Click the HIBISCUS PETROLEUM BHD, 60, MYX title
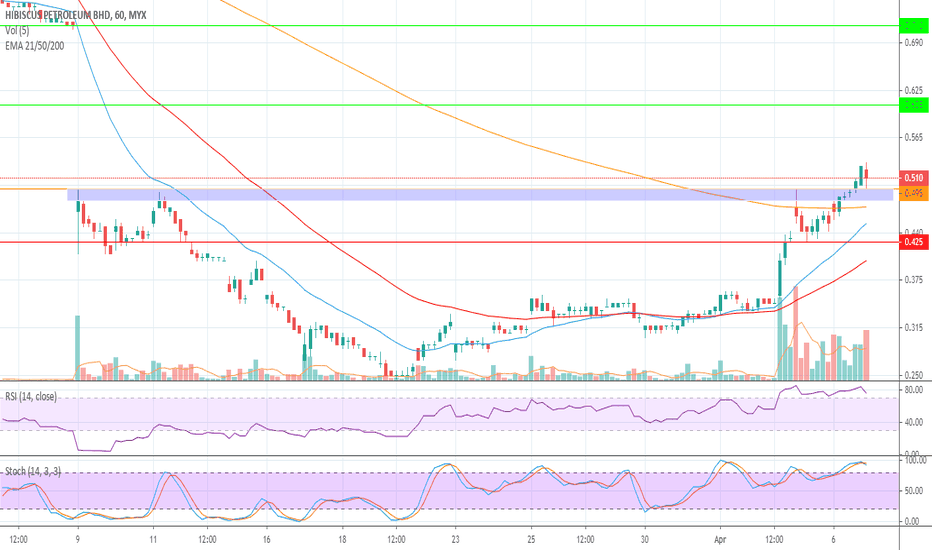The width and height of the screenshot is (932, 550). coord(75,15)
